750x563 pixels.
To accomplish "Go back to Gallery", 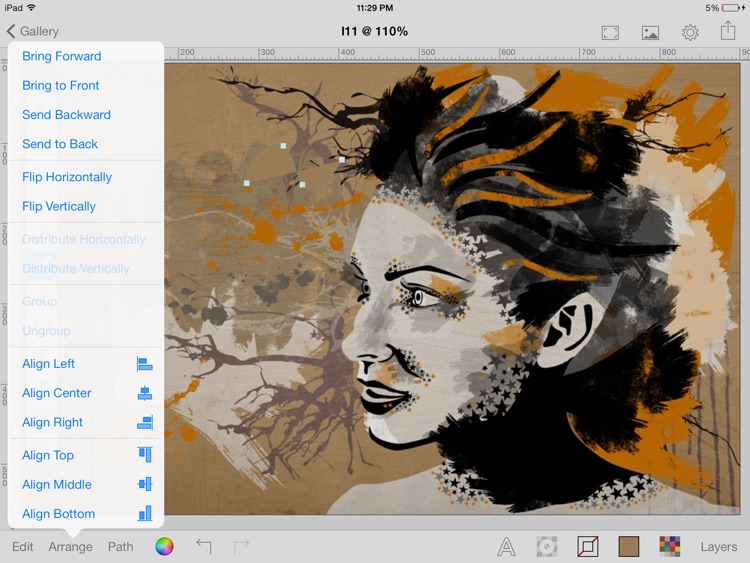I will pyautogui.click(x=33, y=32).
